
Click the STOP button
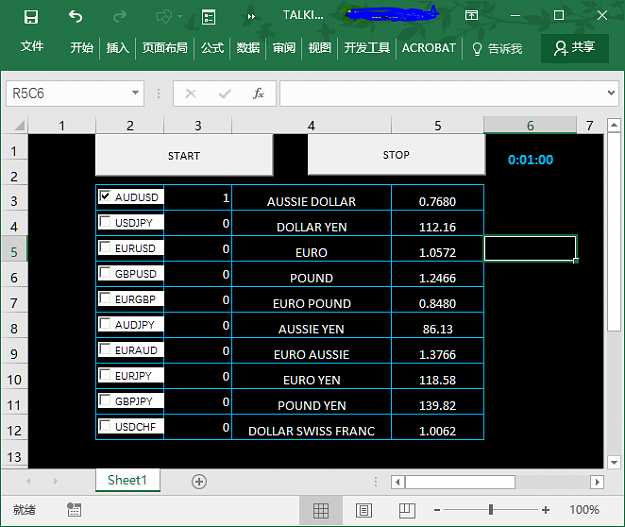click(396, 155)
